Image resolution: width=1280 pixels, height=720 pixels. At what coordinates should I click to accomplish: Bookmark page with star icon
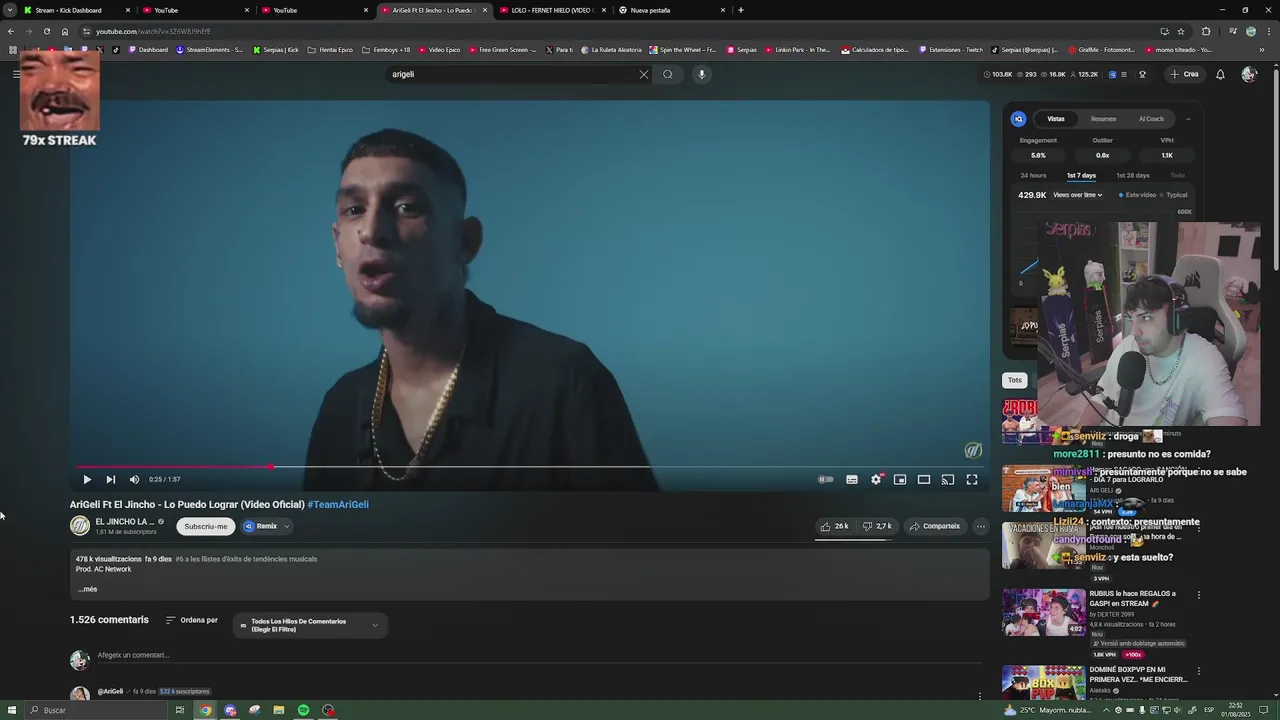pyautogui.click(x=1181, y=31)
